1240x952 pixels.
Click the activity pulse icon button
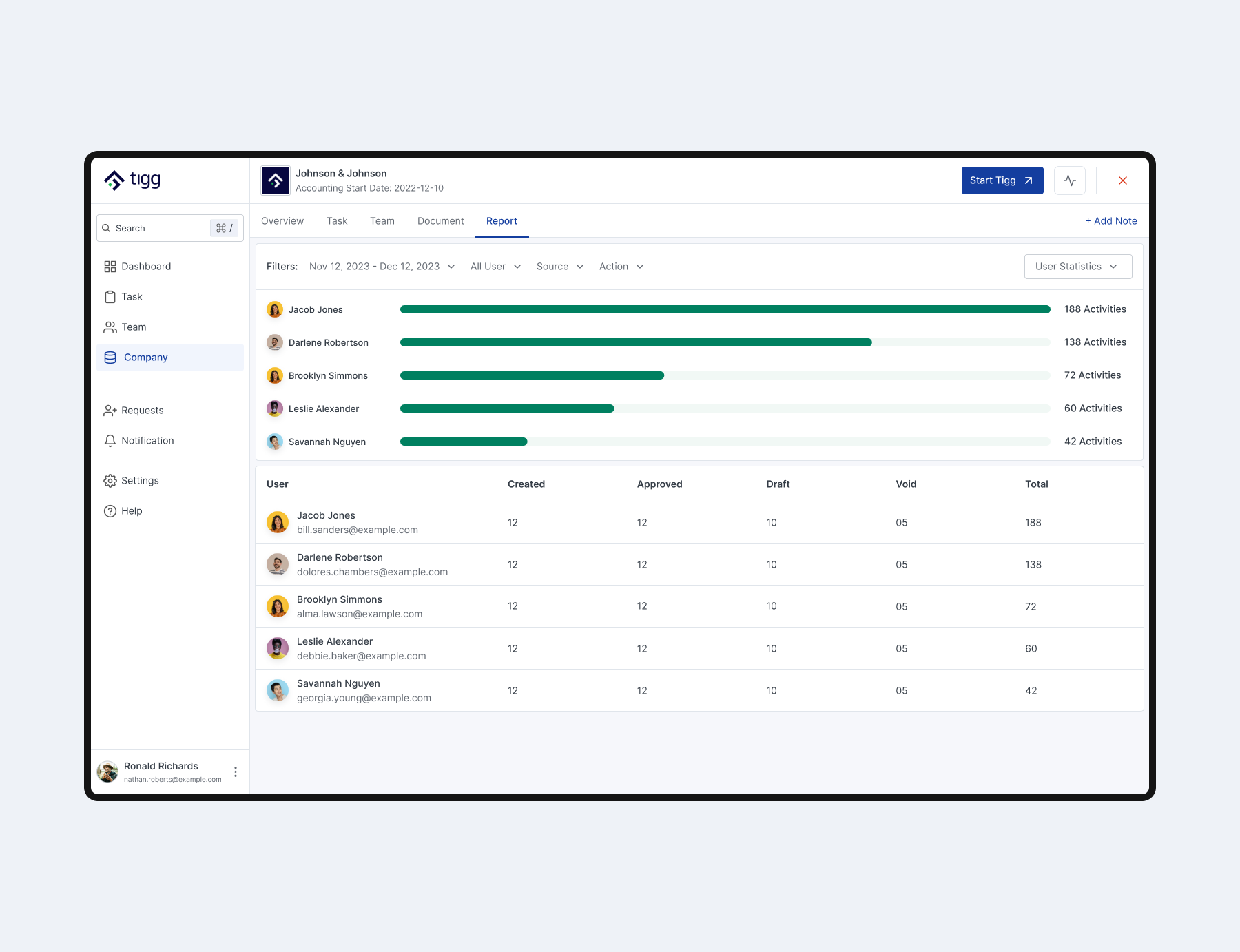[1070, 180]
